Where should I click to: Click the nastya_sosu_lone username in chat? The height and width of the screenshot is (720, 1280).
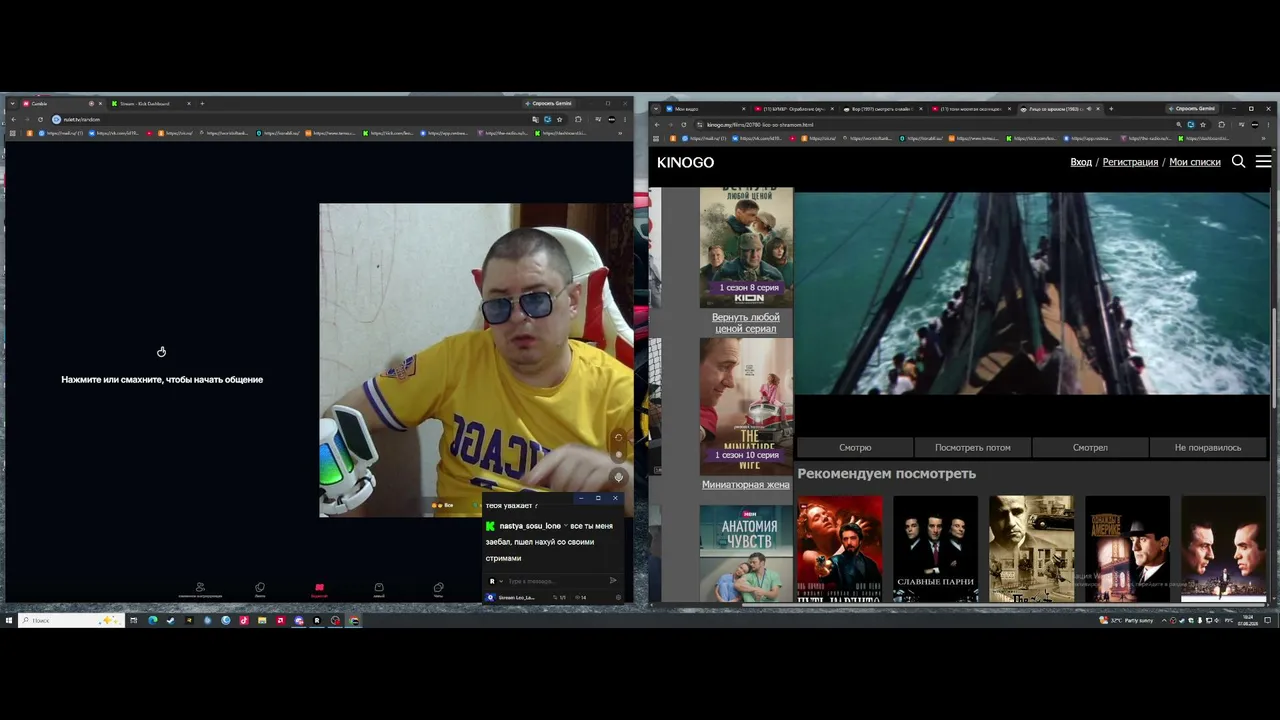(530, 526)
